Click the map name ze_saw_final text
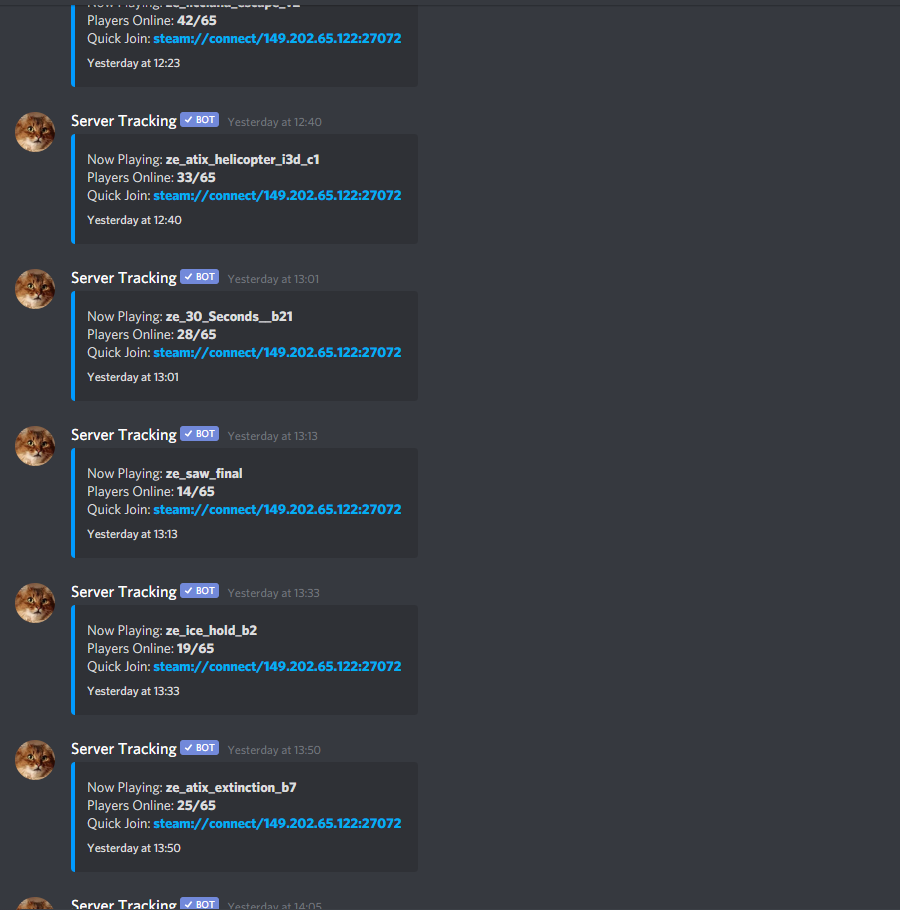 [204, 474]
